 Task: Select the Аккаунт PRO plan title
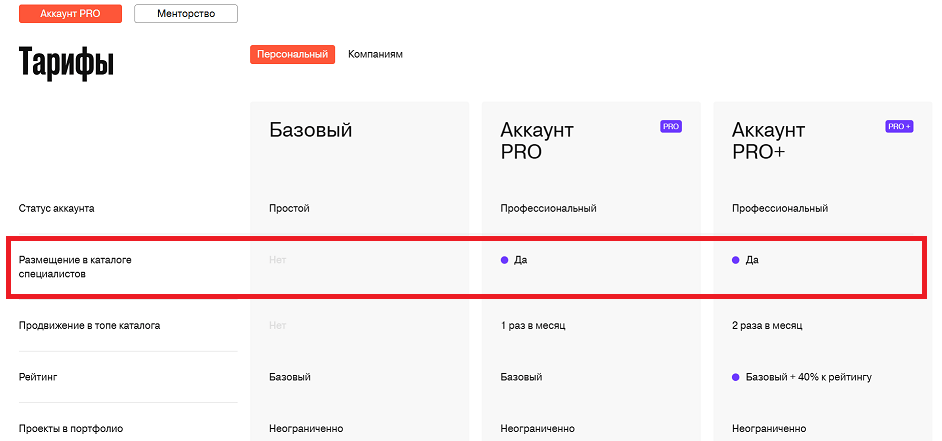(537, 141)
